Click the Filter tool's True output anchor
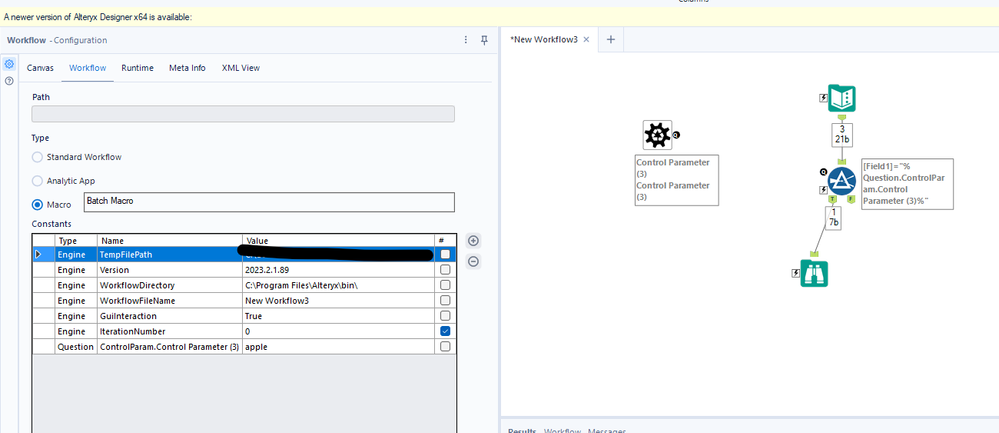Image resolution: width=999 pixels, height=433 pixels. point(833,200)
